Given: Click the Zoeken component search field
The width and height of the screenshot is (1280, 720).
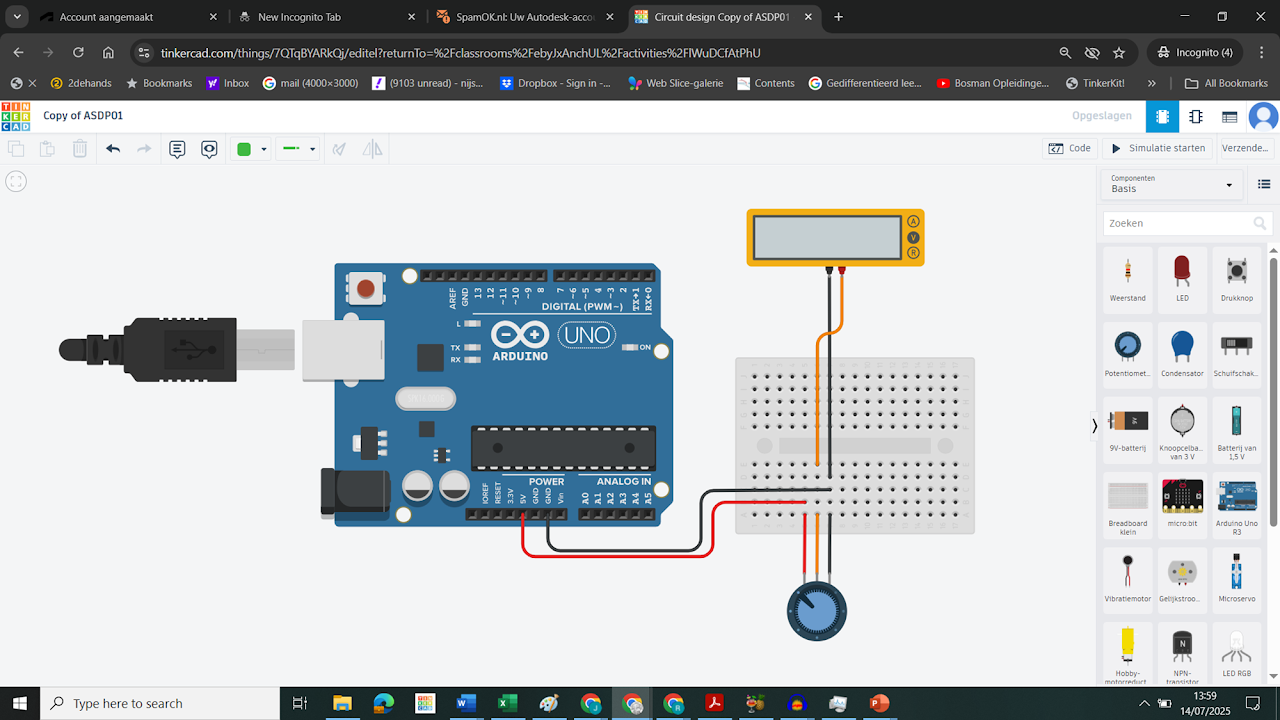Looking at the screenshot, I should pos(1187,223).
